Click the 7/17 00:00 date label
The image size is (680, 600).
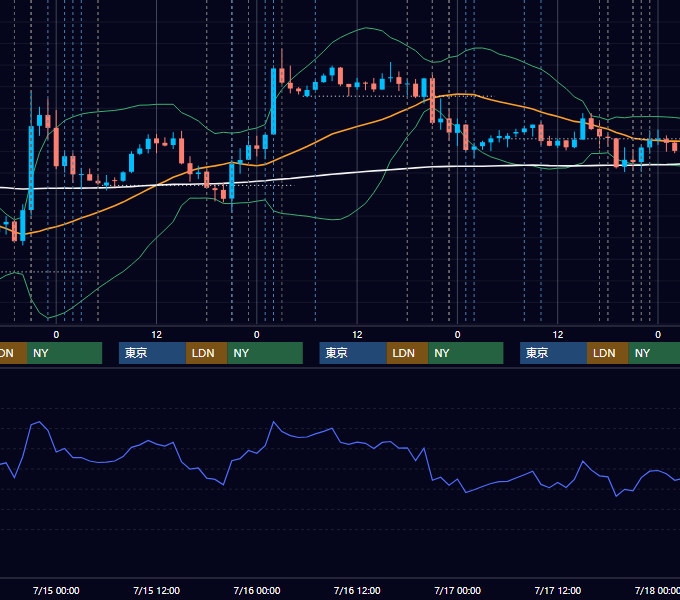(458, 590)
